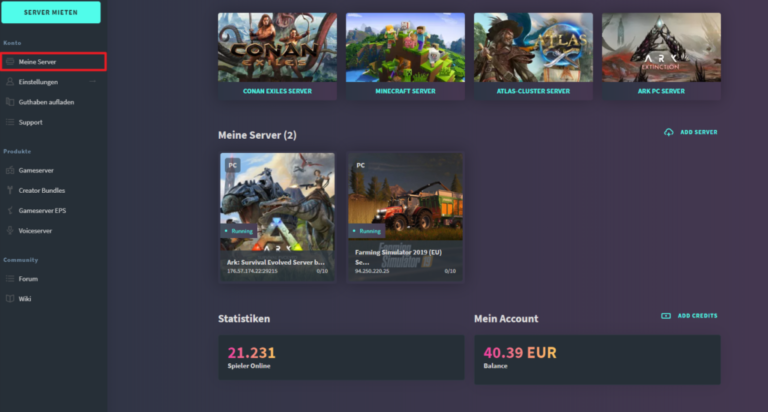Click the Guthaben aufladen wallet icon
The width and height of the screenshot is (768, 412).
pyautogui.click(x=10, y=102)
